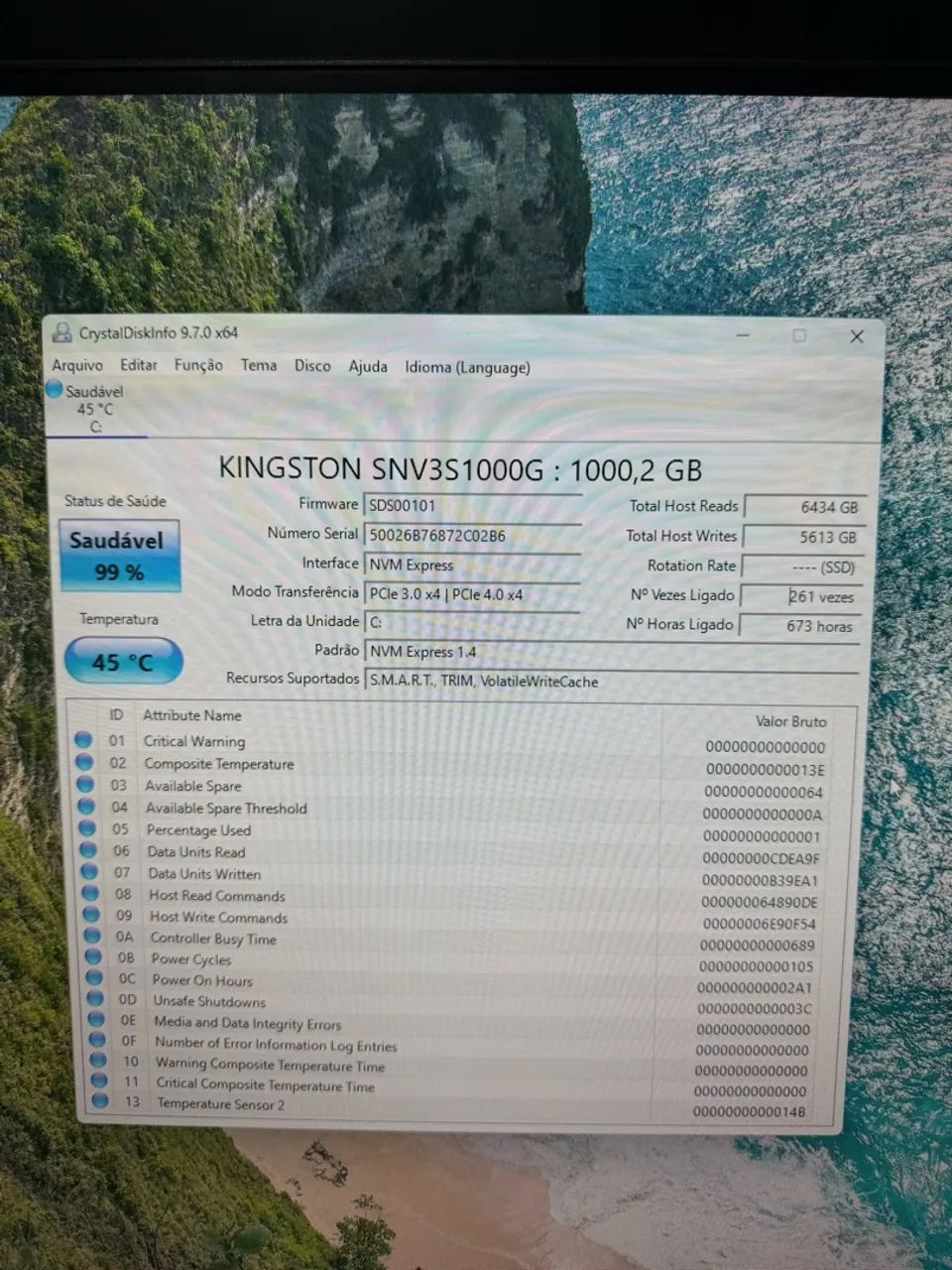Click the status orb for Data Units Written

(x=89, y=872)
